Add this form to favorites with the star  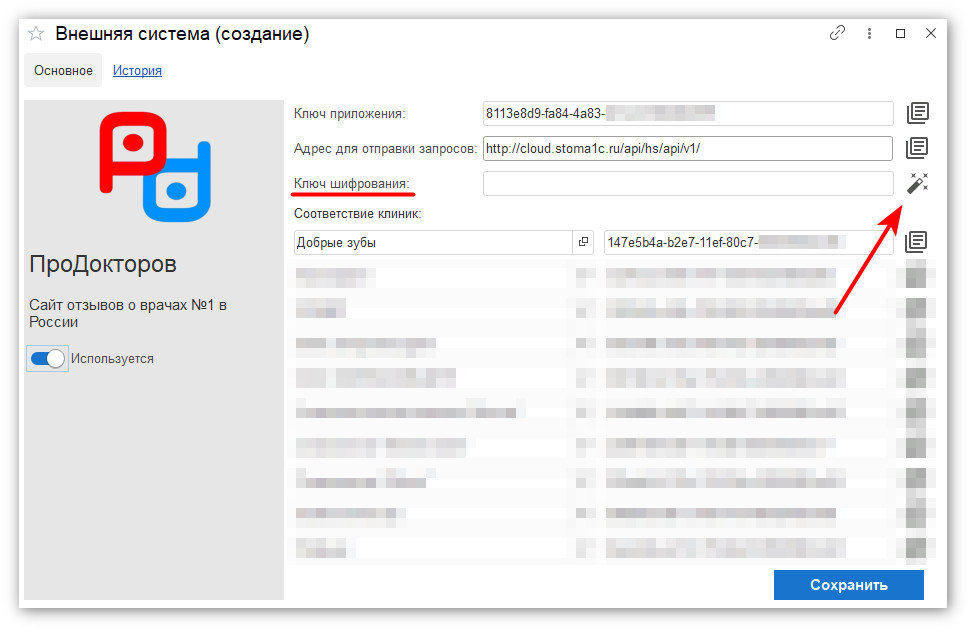click(x=36, y=34)
